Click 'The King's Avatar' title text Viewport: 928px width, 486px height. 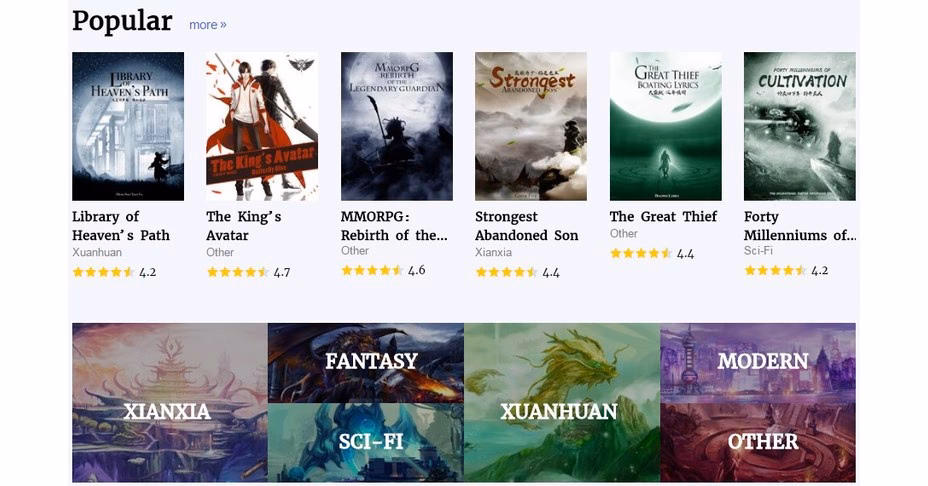(x=244, y=226)
